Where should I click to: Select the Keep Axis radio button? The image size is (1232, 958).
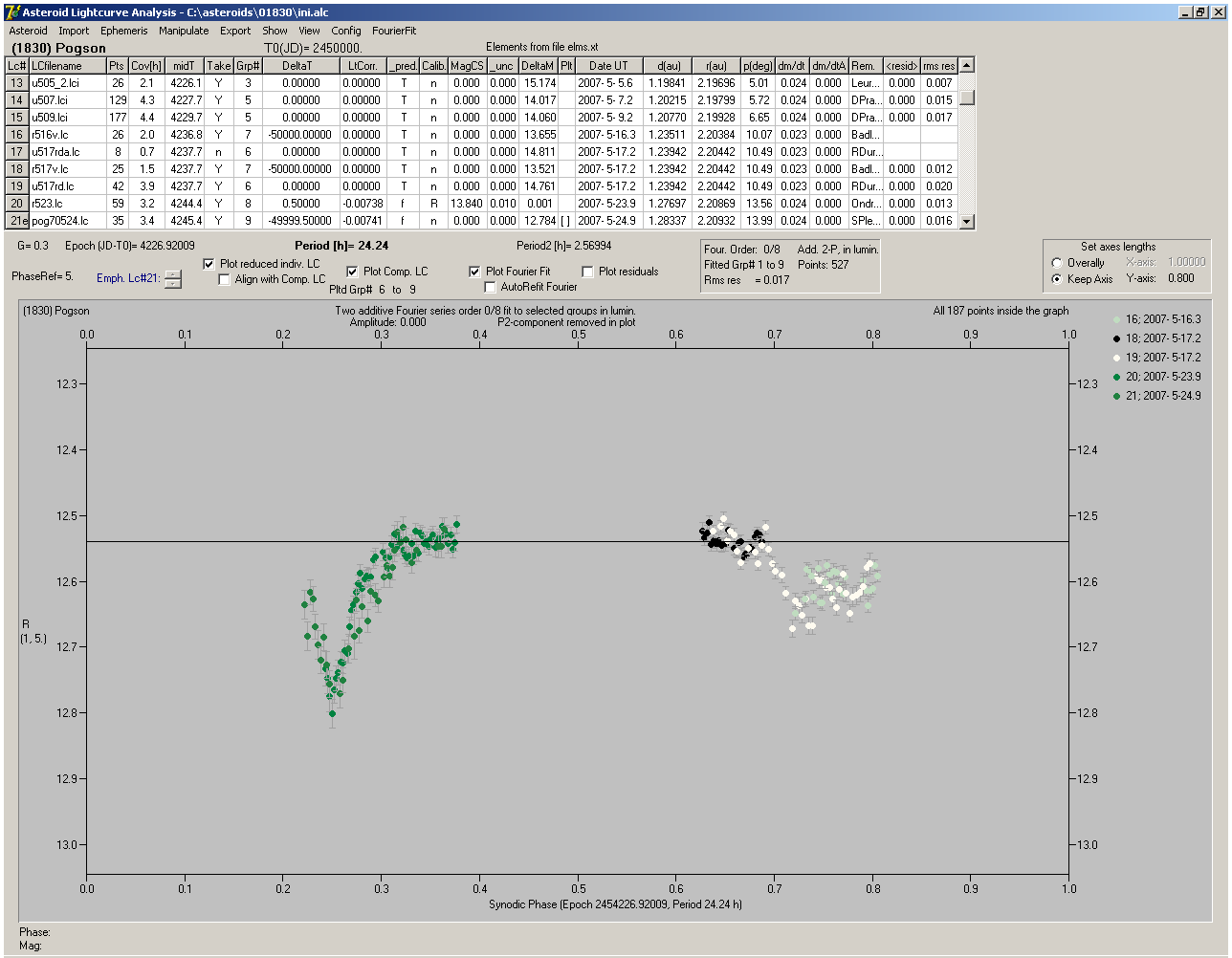coord(1057,279)
